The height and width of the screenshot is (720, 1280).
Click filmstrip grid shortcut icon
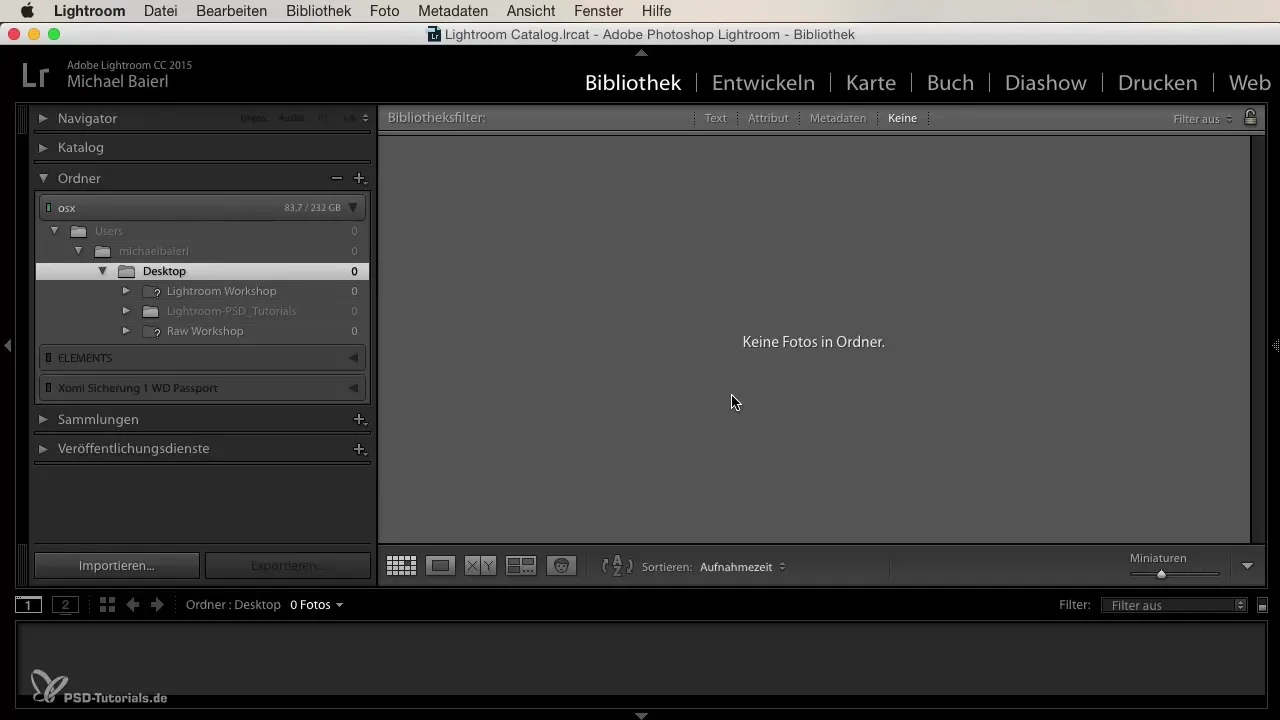point(107,605)
